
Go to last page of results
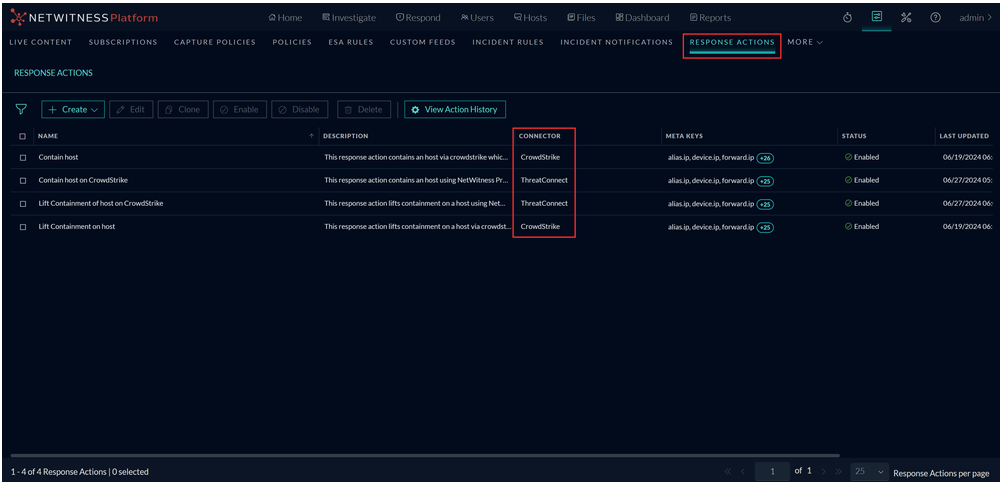[x=838, y=471]
